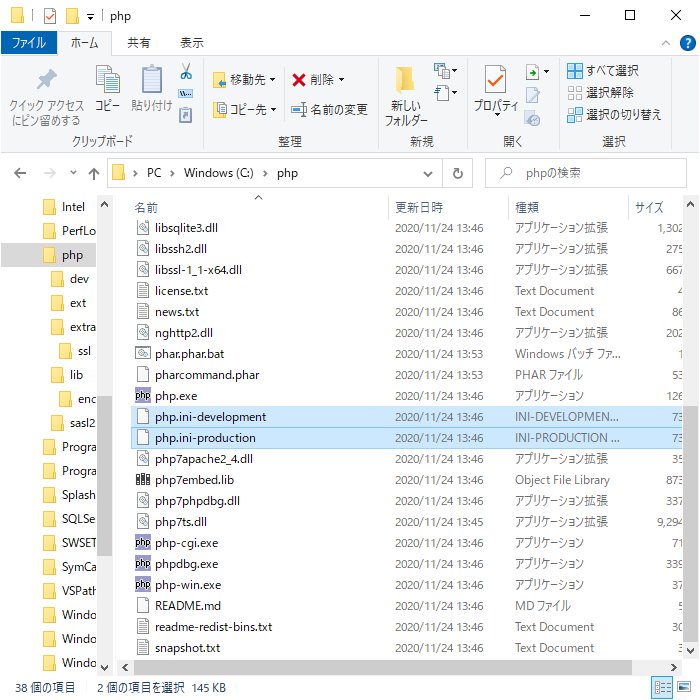
Task: Click the red X 削除 delete icon
Action: pos(317,79)
